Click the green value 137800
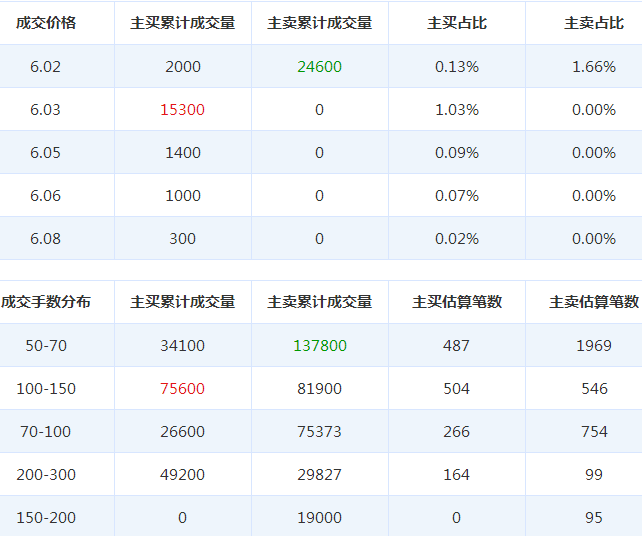The width and height of the screenshot is (642, 536). pos(320,346)
